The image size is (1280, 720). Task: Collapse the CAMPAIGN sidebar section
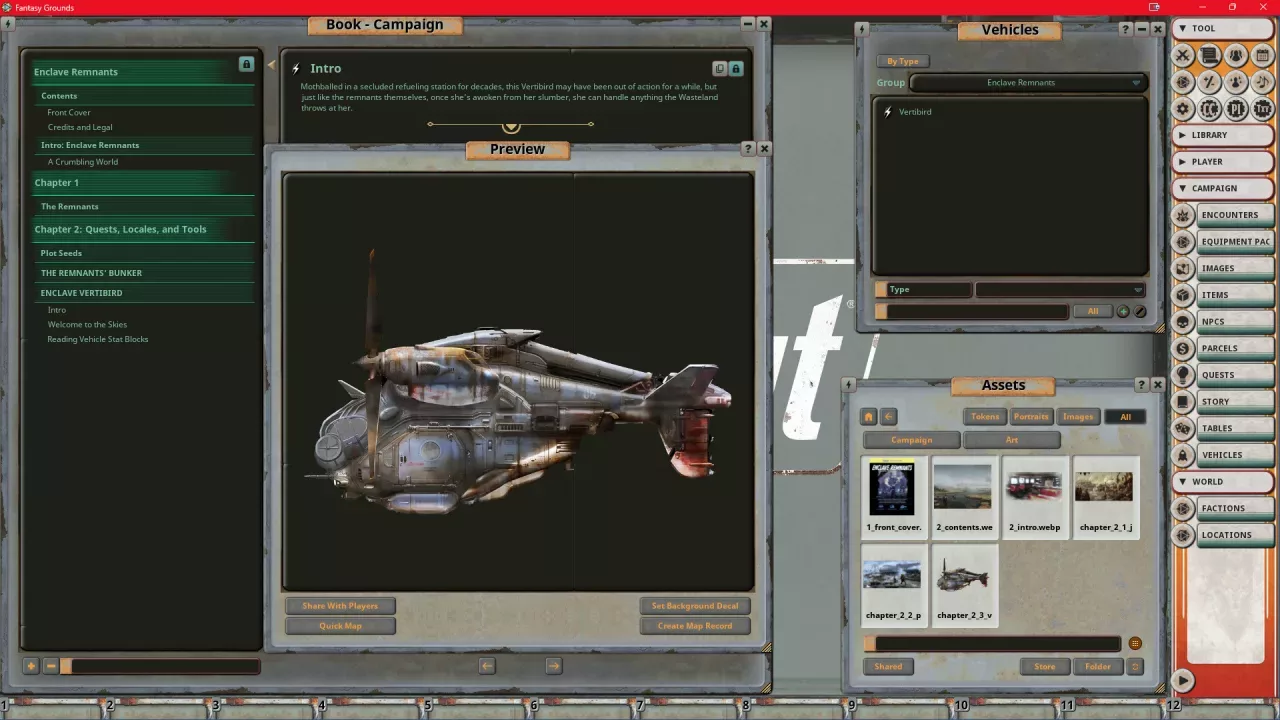(x=1222, y=188)
